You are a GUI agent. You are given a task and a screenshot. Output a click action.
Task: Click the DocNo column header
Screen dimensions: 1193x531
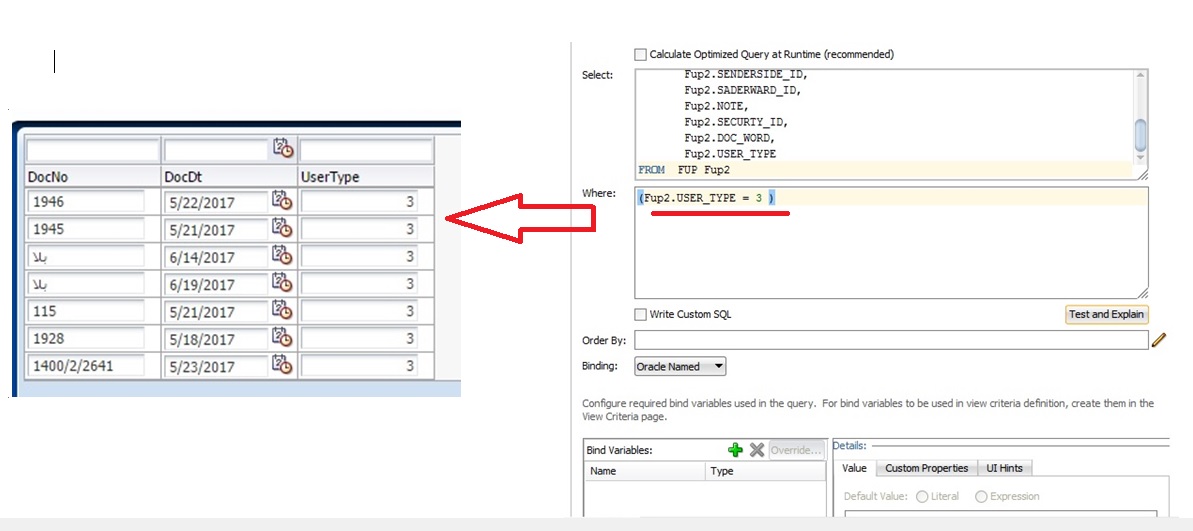[92, 177]
